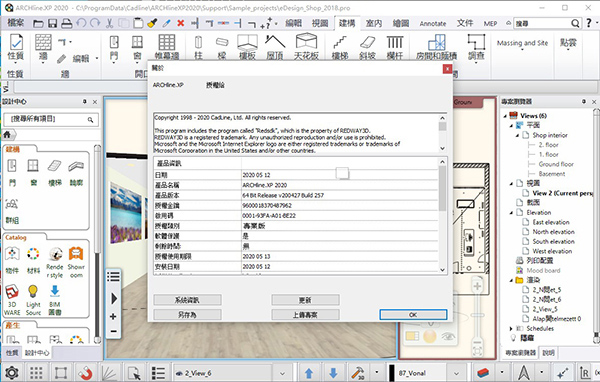Open the settings gear in the bottom-left corner

11,372
